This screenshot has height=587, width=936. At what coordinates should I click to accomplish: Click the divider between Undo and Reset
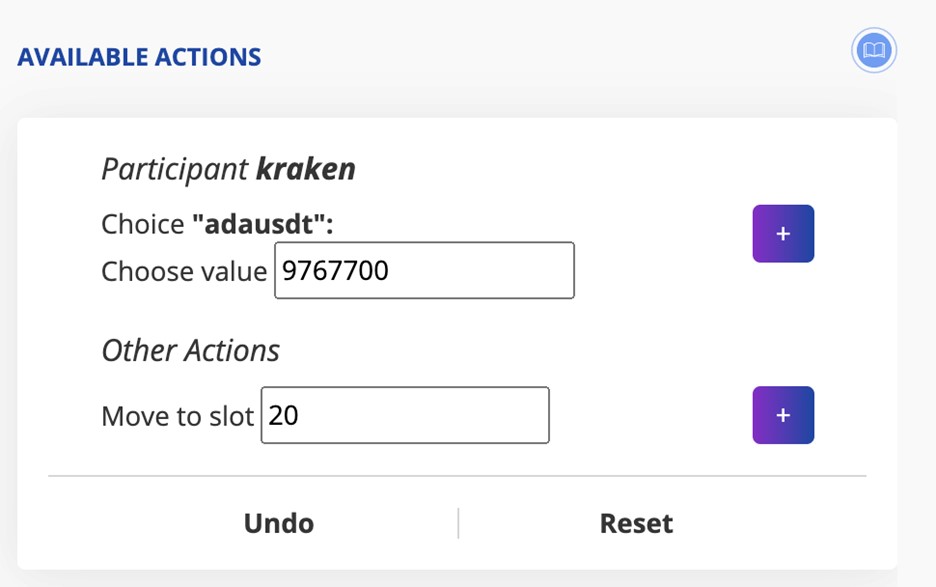pyautogui.click(x=458, y=523)
